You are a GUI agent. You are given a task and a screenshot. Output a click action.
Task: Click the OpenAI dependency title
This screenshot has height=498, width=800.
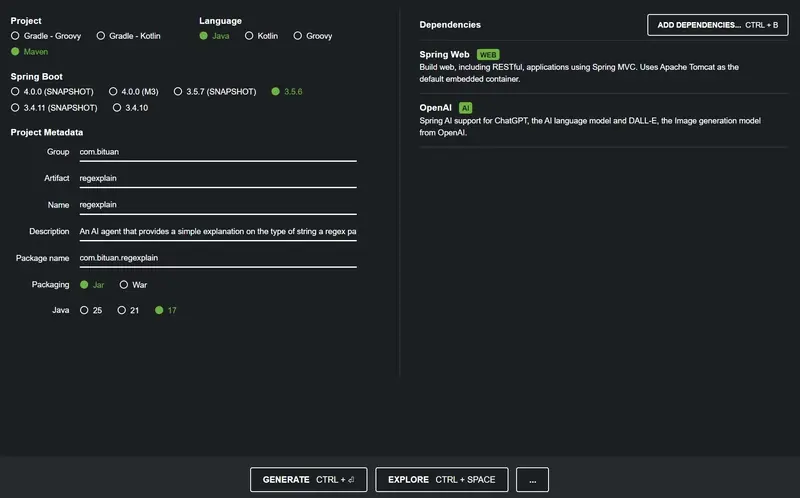[435, 108]
